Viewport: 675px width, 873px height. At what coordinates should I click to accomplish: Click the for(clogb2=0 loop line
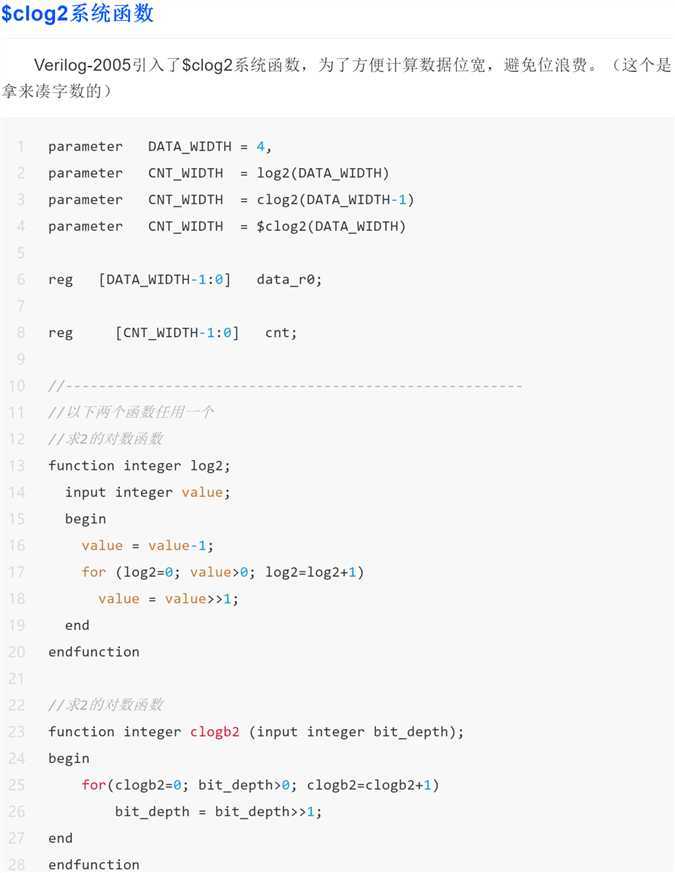pos(260,785)
